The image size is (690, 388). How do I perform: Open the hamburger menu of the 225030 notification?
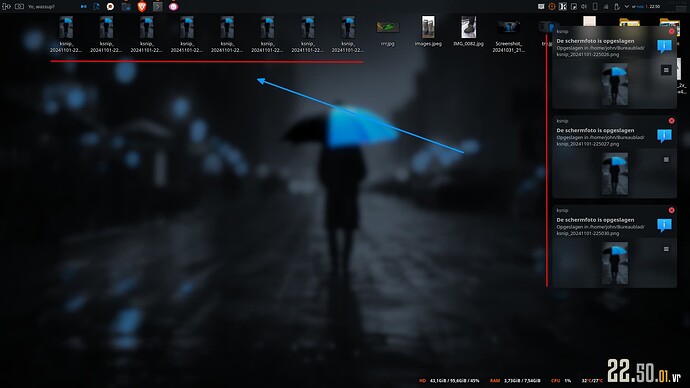tap(666, 249)
